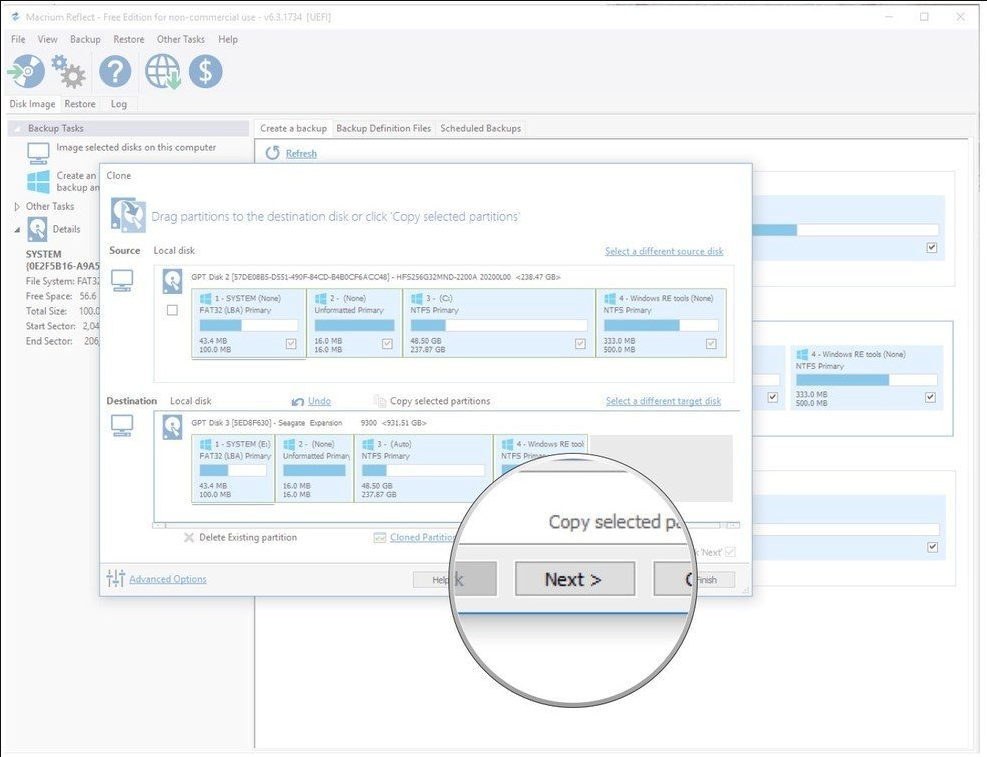
Task: Click Windows logo on source 1 - SYSTEM partition
Action: pyautogui.click(x=205, y=298)
